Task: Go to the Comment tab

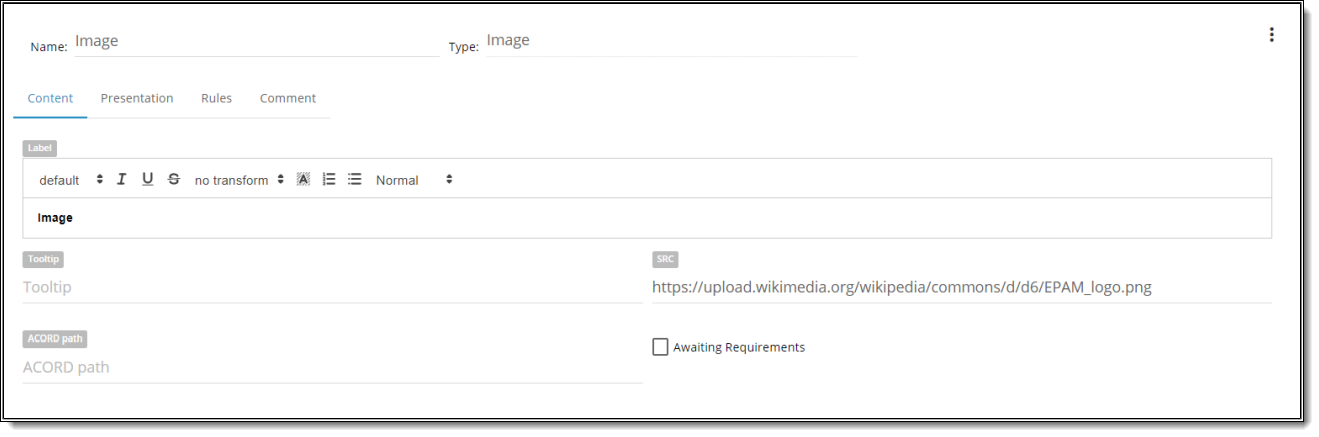Action: click(288, 98)
